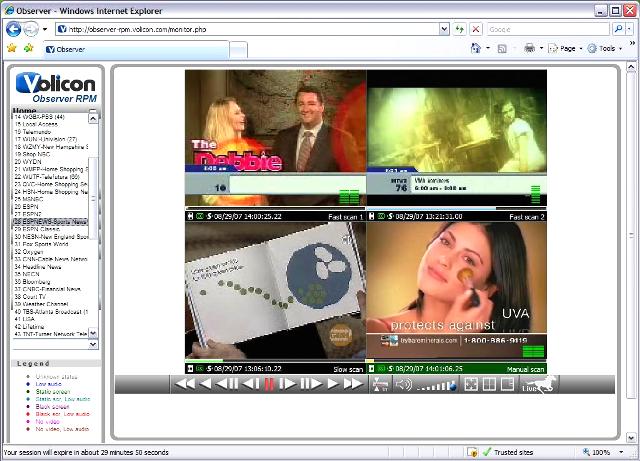This screenshot has width=640, height=461.
Task: Open the clip trim scissors icon
Action: (x=380, y=384)
